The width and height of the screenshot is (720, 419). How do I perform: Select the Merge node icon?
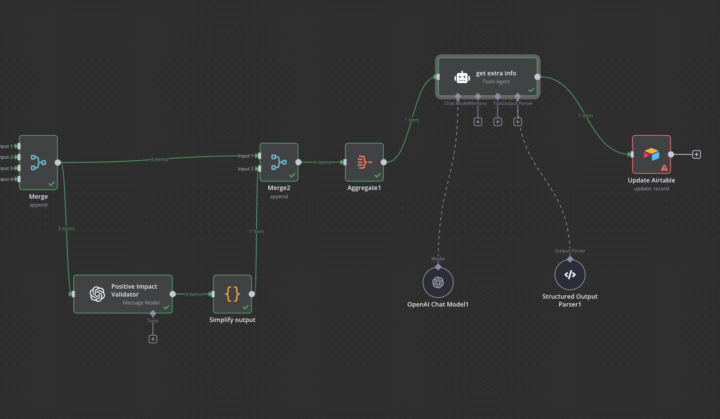click(38, 162)
